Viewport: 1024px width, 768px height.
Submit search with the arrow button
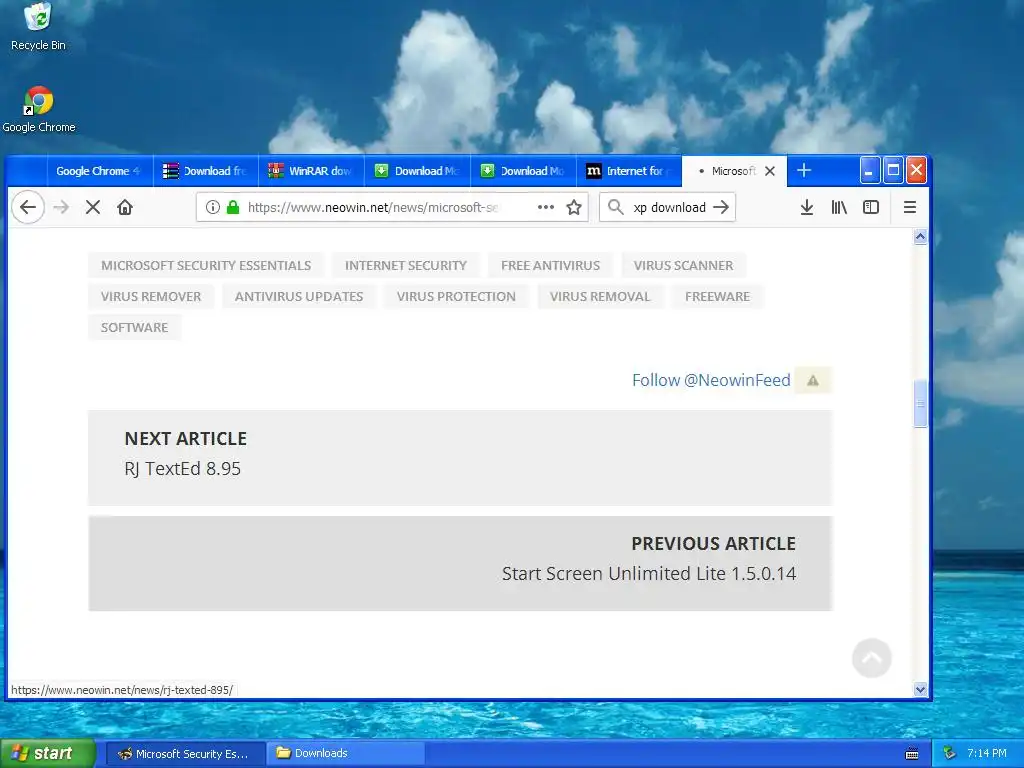tap(721, 207)
